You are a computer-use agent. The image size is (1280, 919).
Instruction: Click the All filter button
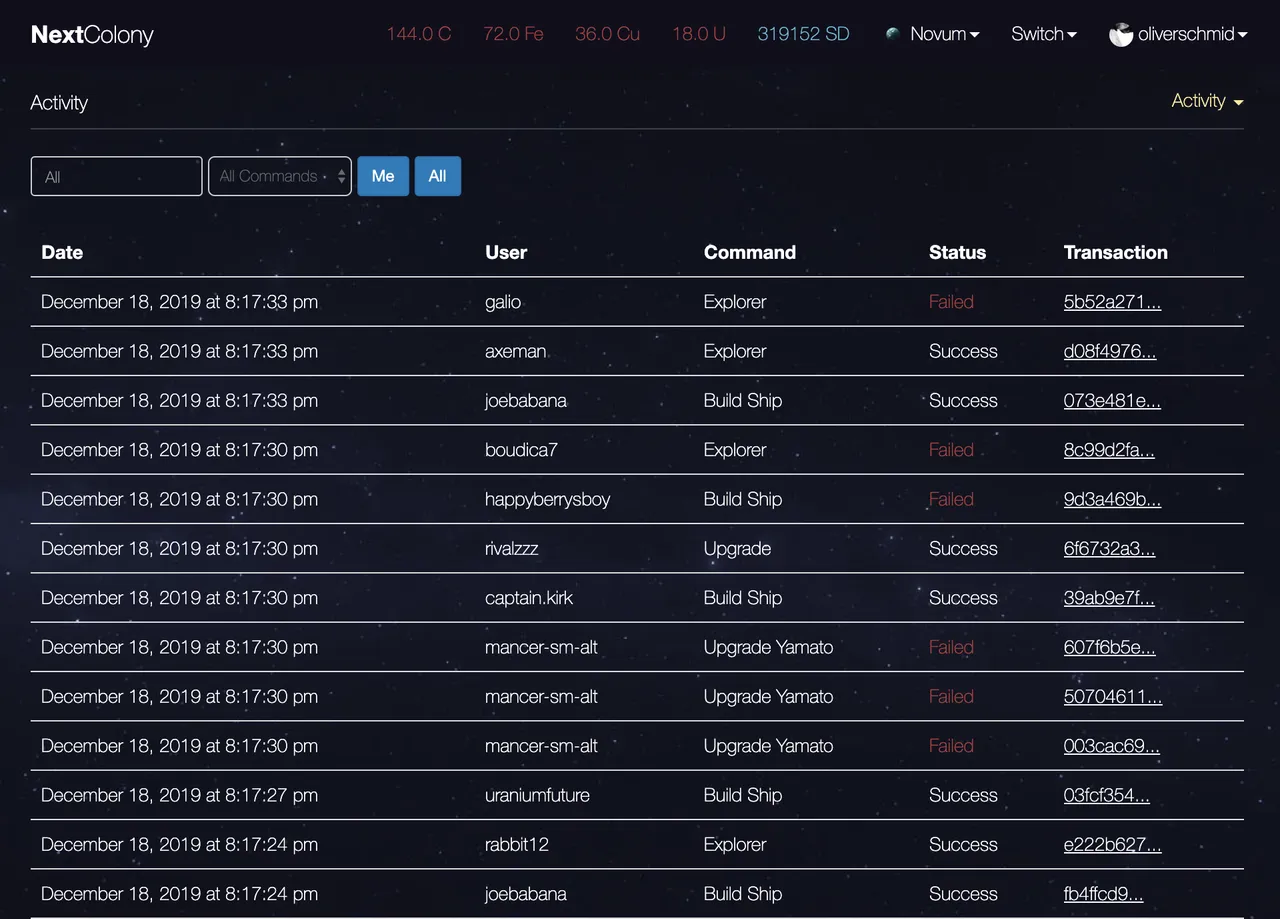(x=437, y=176)
